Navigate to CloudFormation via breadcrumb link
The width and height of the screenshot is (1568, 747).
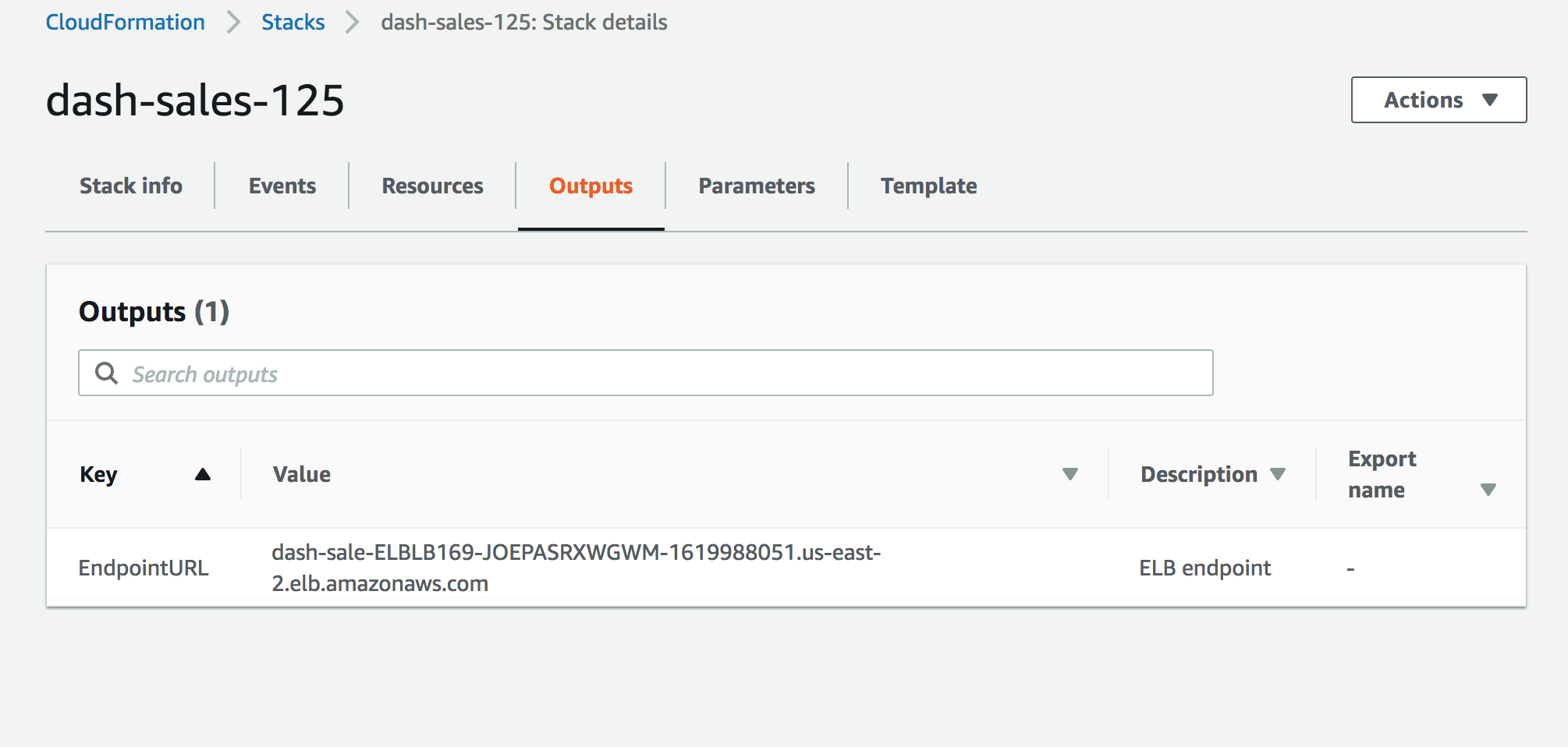pyautogui.click(x=125, y=23)
